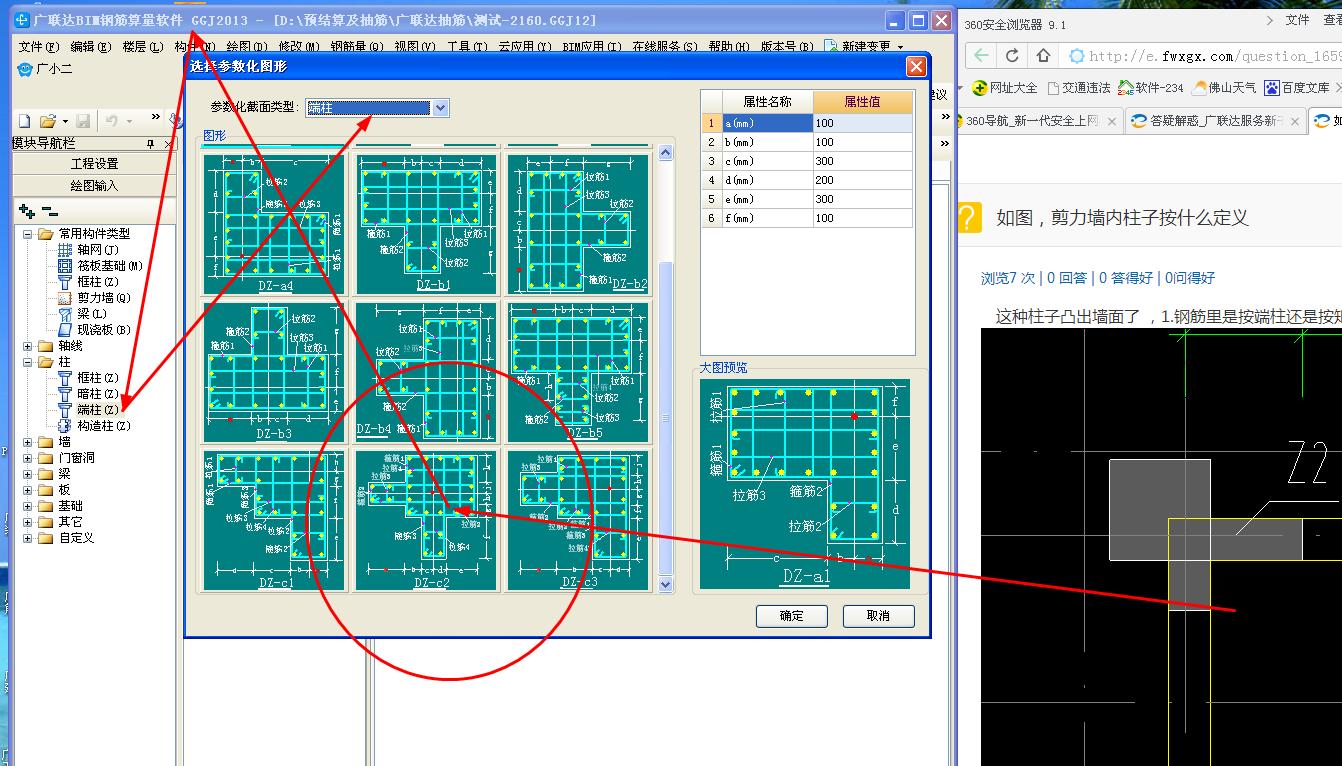Viewport: 1342px width, 766px height.
Task: Select the DZ-c1 section thumbnail
Action: [275, 521]
